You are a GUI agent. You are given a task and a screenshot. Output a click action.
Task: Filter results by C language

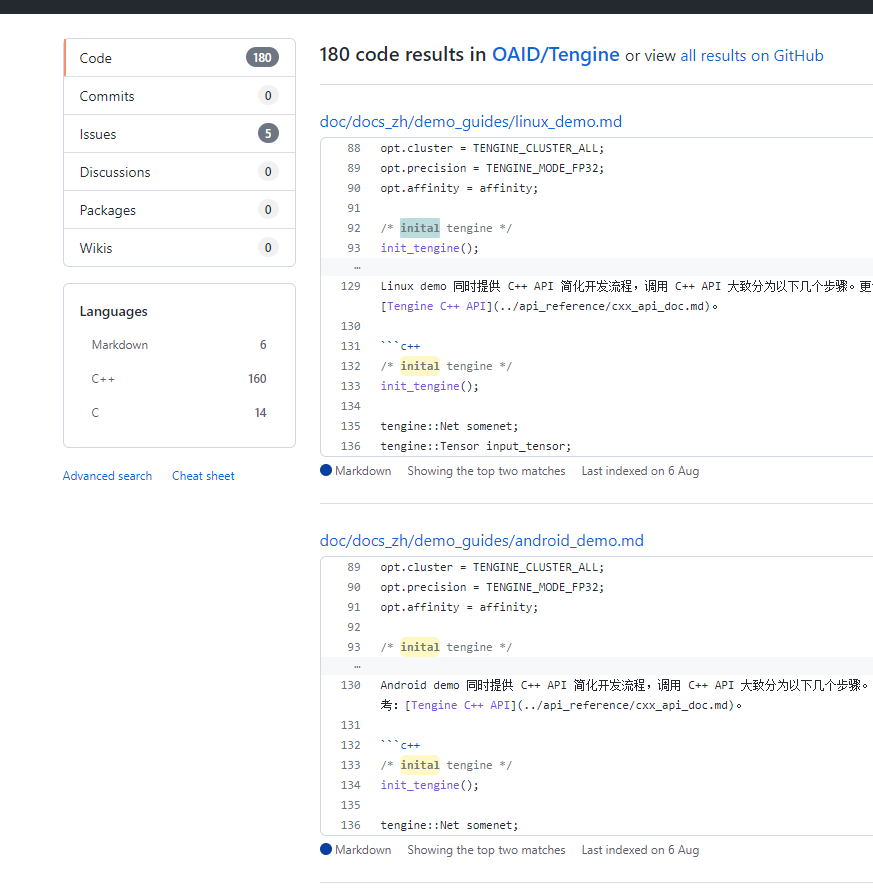point(179,413)
